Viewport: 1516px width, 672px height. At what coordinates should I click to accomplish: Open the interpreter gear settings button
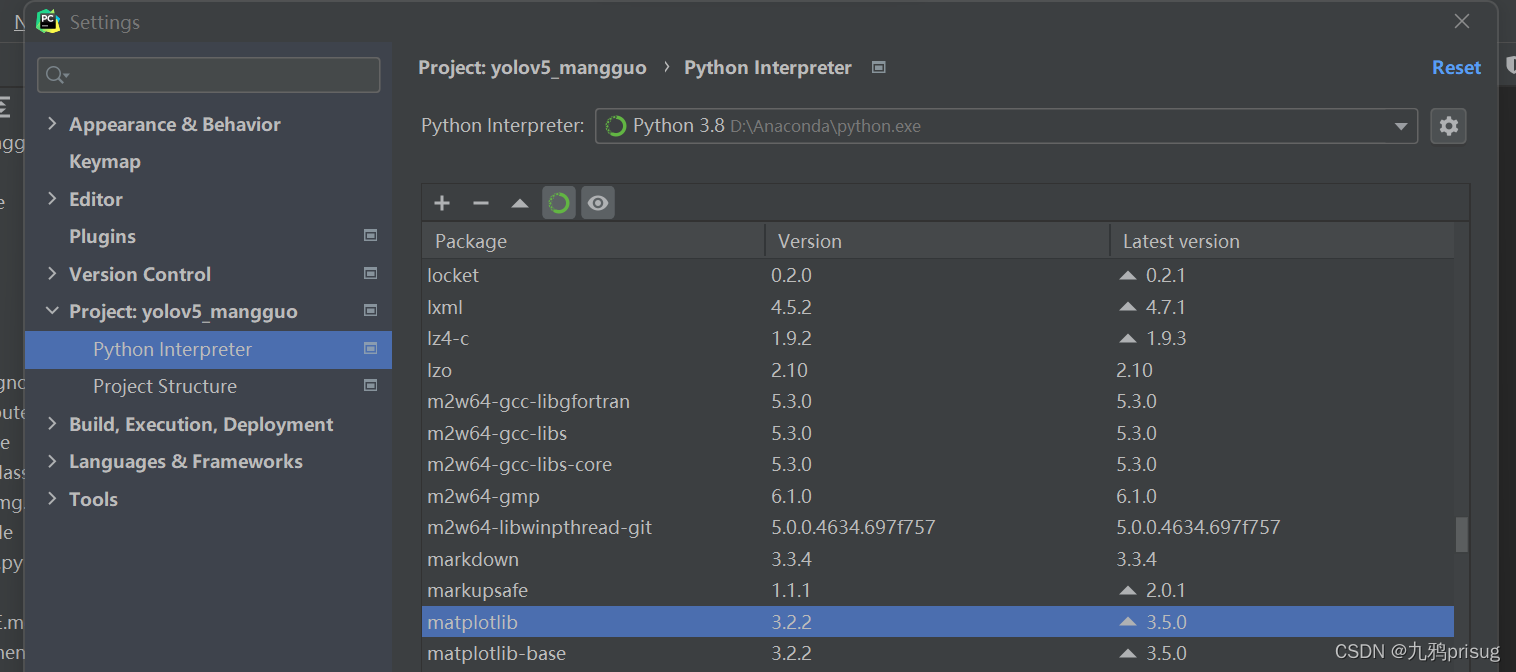1449,126
